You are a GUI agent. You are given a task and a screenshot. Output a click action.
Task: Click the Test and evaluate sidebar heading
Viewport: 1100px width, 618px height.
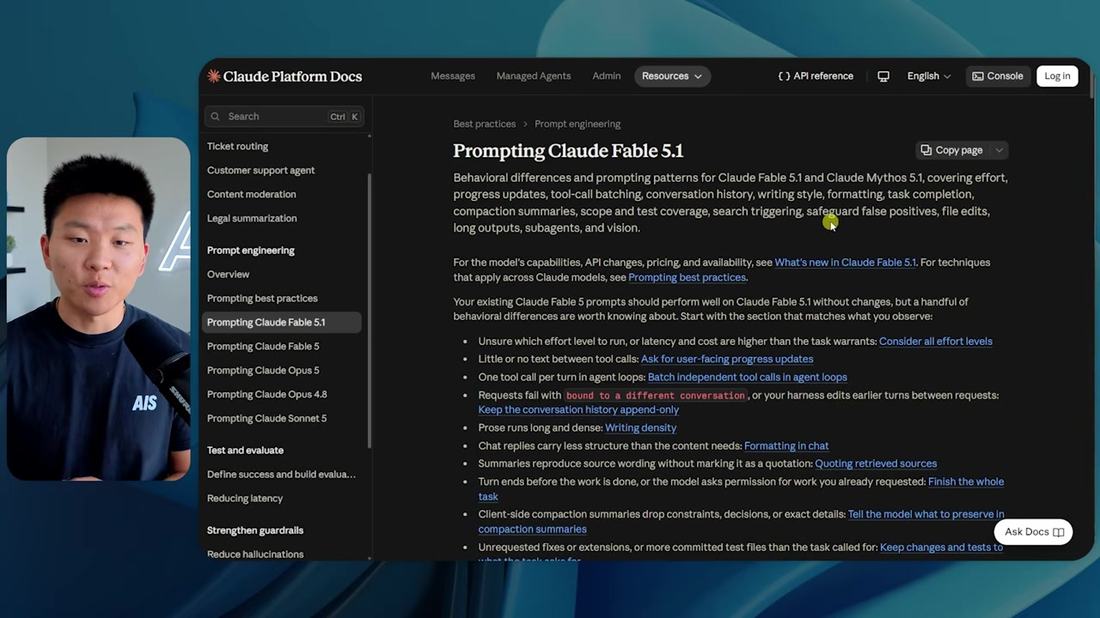click(245, 450)
